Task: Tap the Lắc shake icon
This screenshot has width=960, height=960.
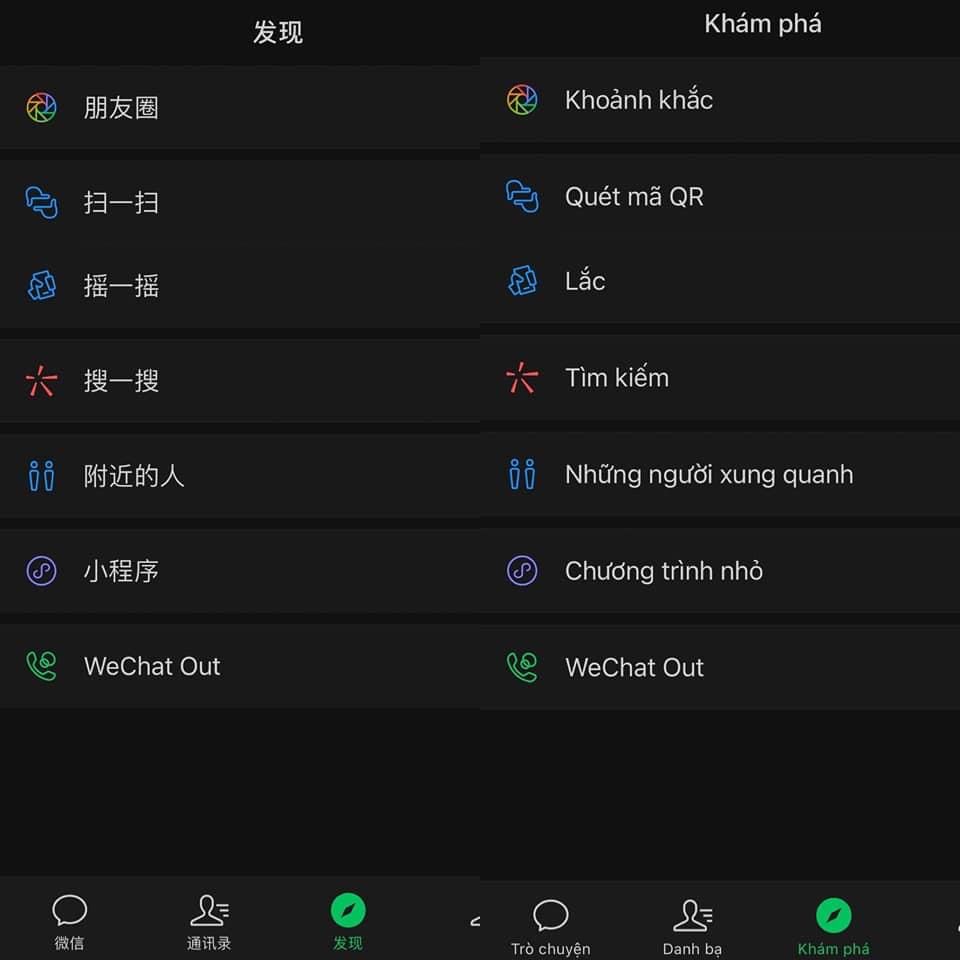Action: click(x=522, y=280)
